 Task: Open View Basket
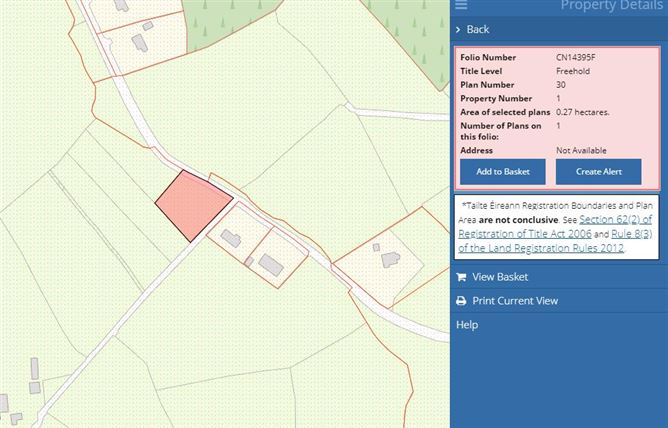[500, 277]
